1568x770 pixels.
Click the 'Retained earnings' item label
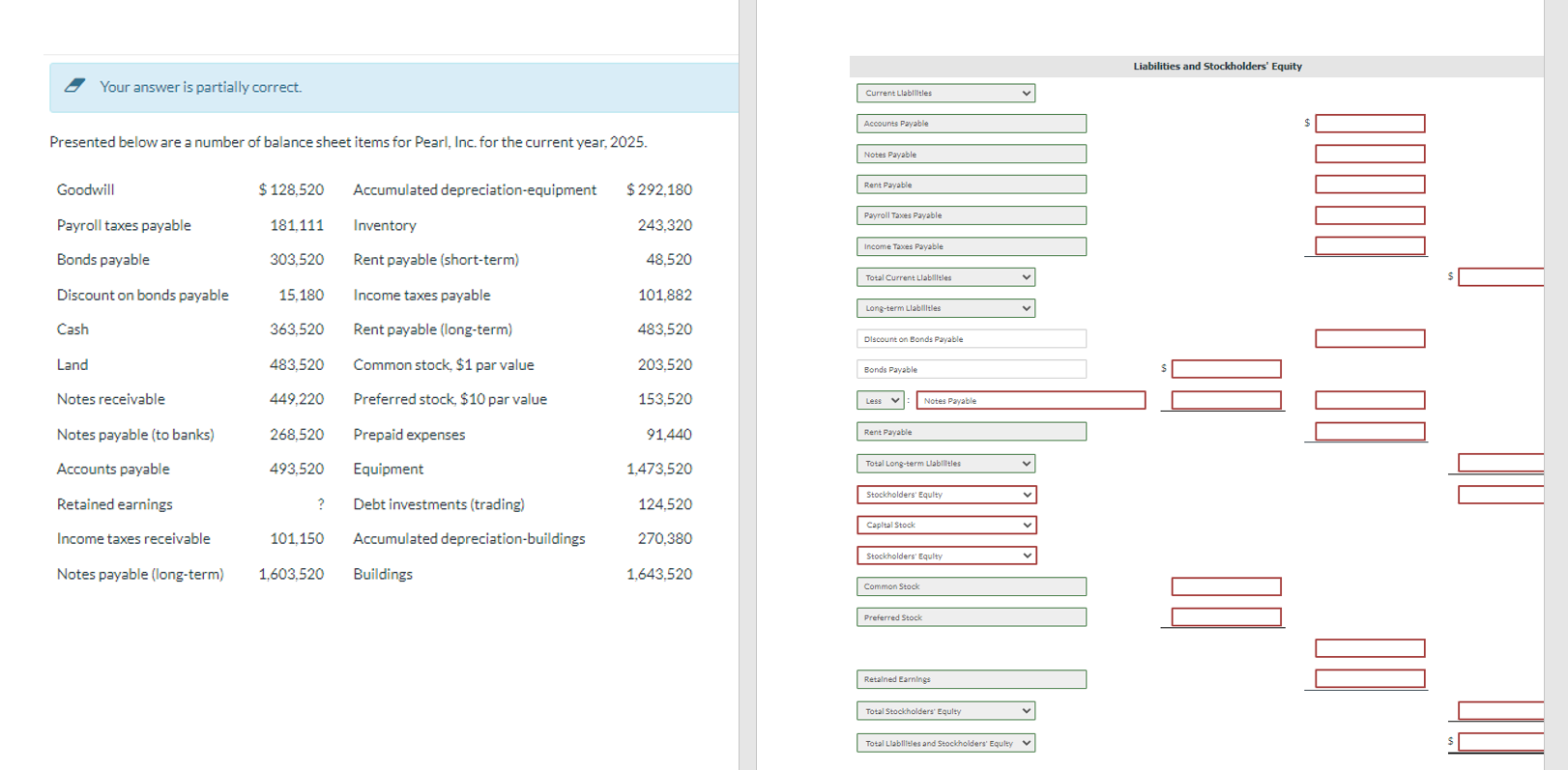(x=115, y=504)
